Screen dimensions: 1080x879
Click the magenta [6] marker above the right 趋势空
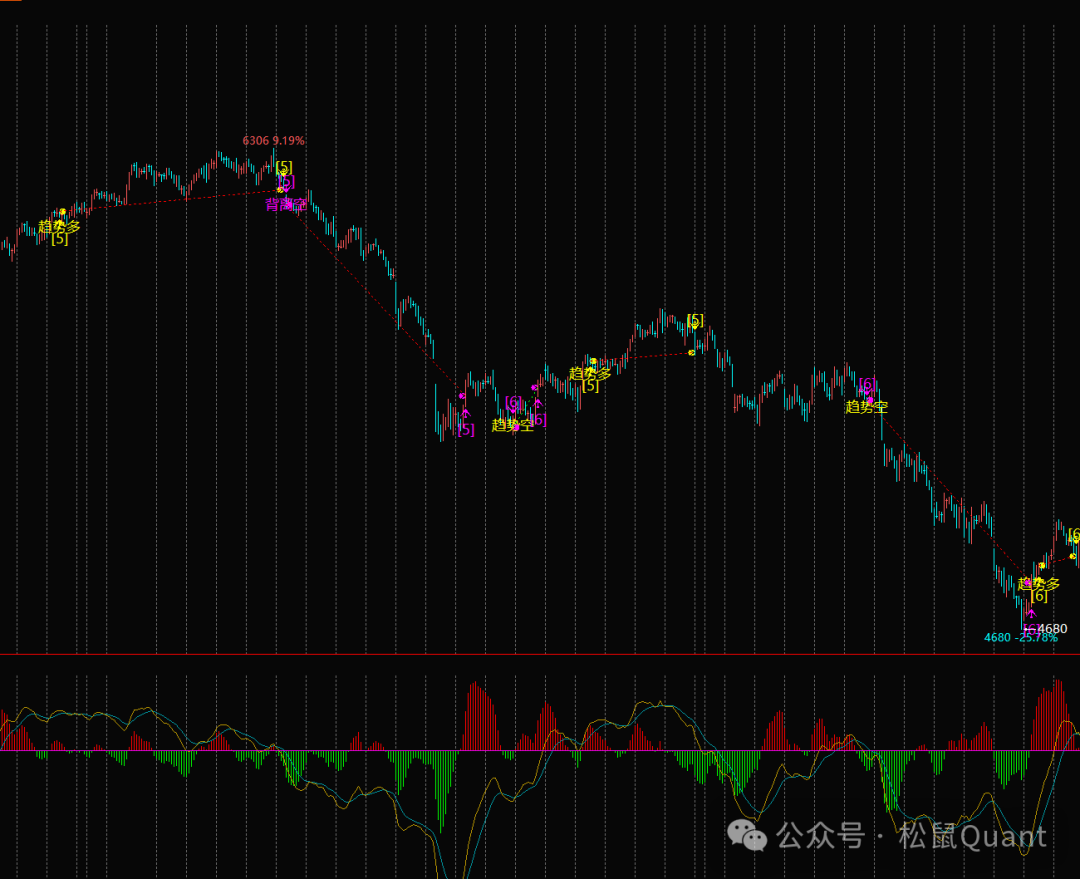click(x=868, y=384)
